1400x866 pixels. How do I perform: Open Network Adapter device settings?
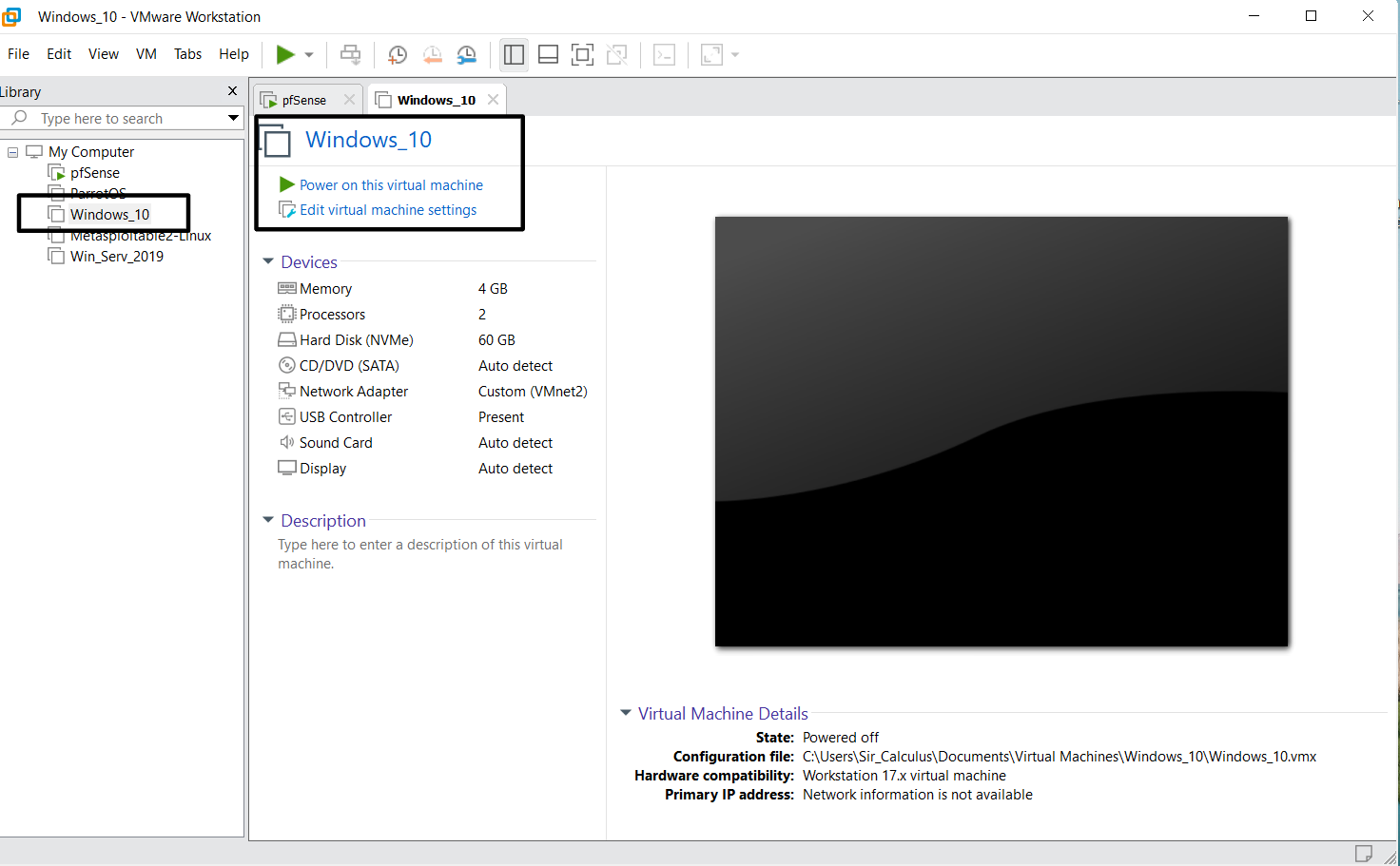coord(353,392)
